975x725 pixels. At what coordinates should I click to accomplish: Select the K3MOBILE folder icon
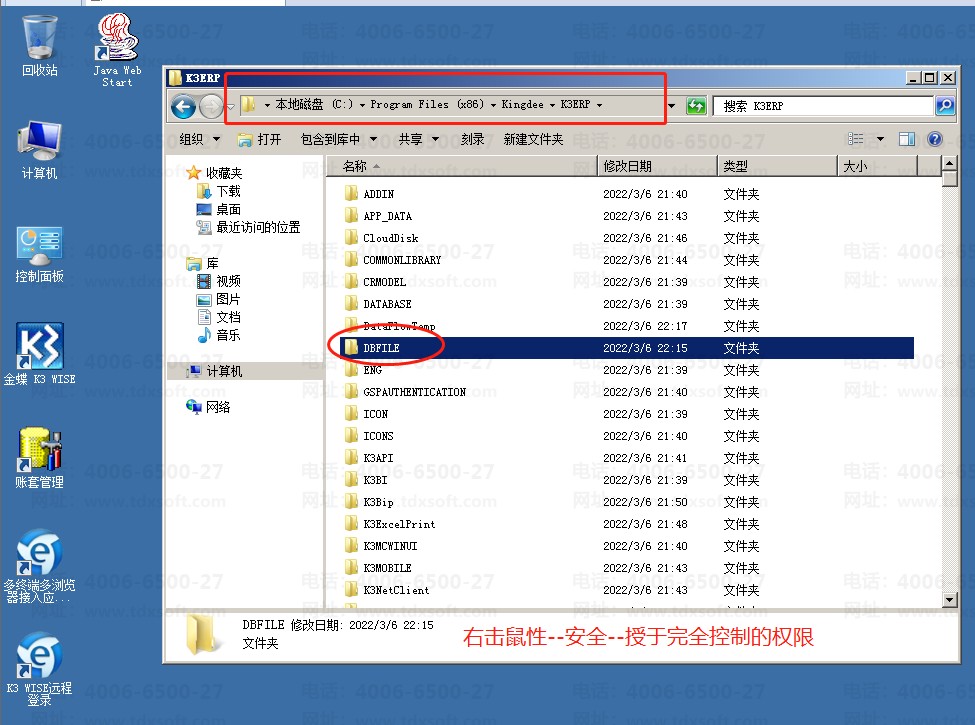pyautogui.click(x=351, y=568)
